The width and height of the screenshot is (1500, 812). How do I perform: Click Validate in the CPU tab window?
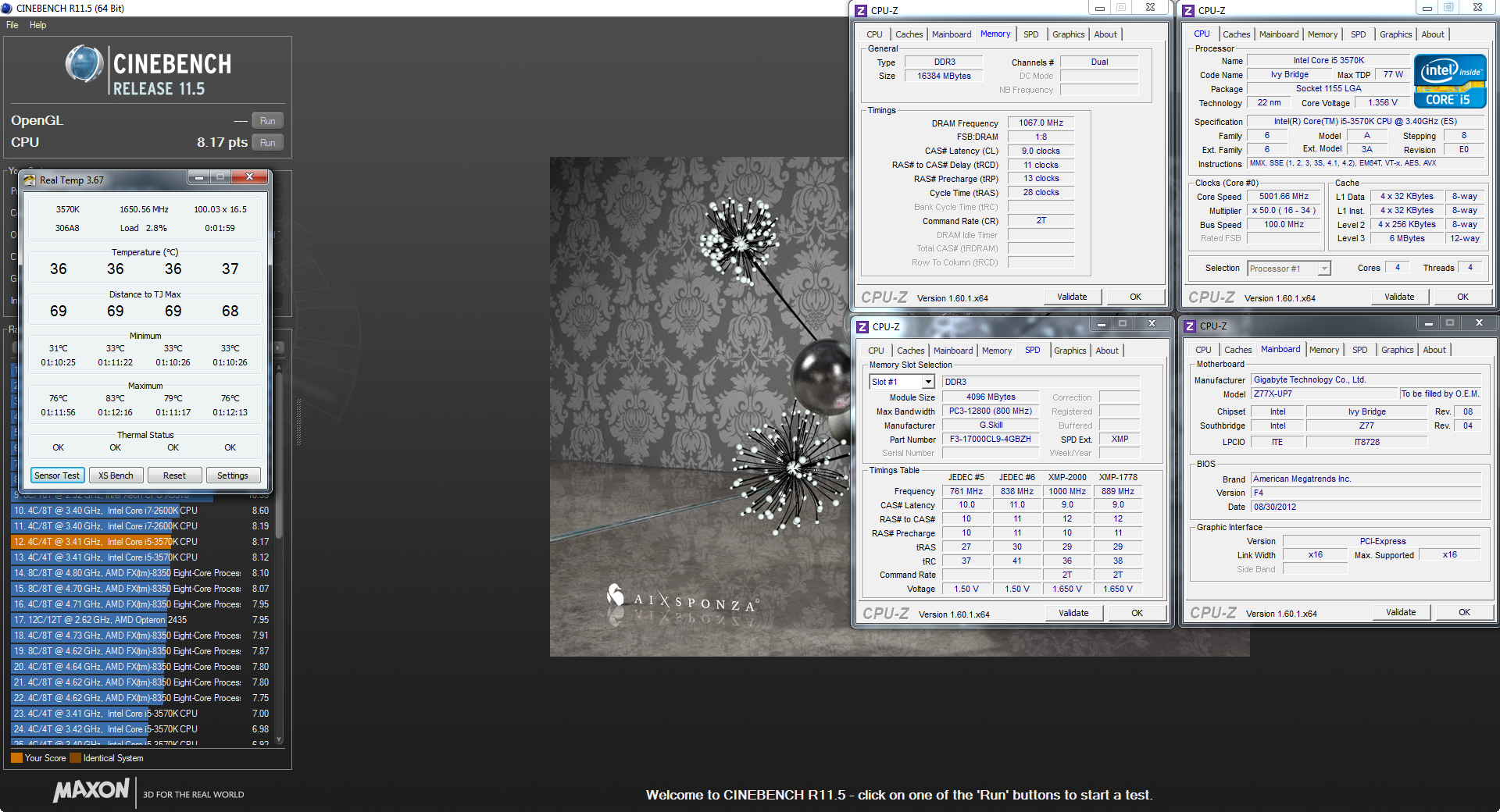pyautogui.click(x=1399, y=297)
